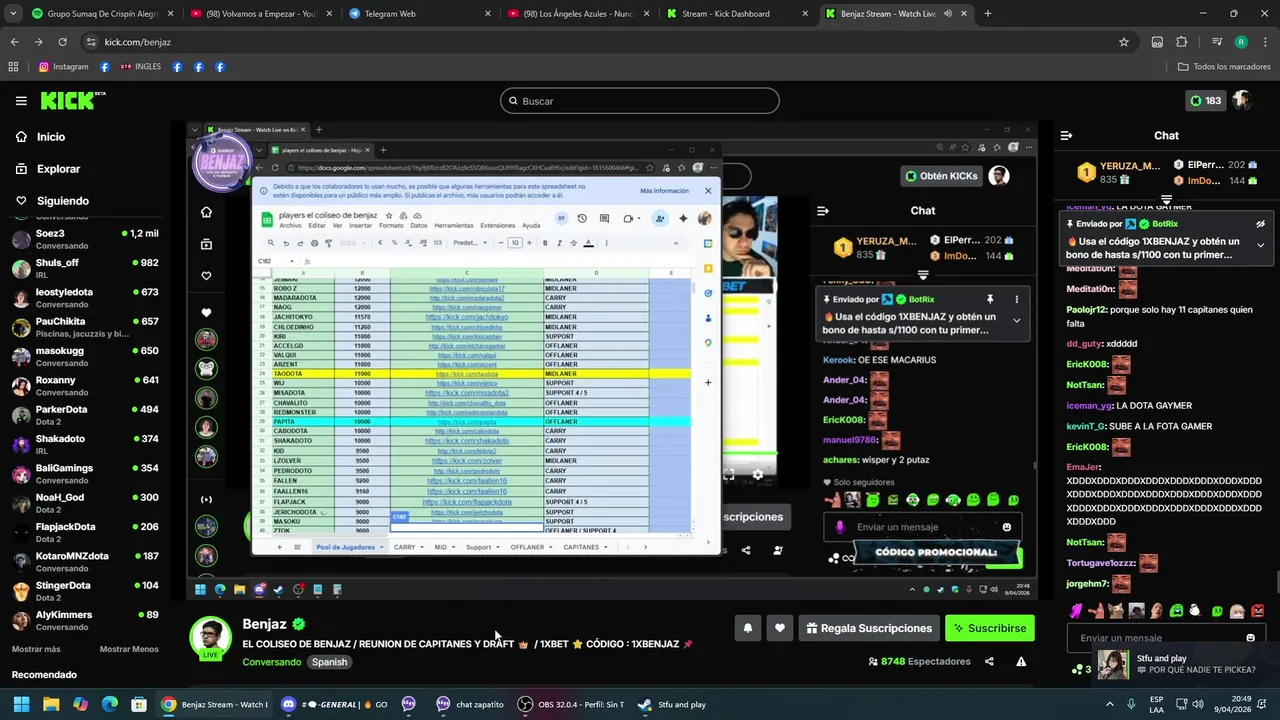
Task: Expand the pinned BotRix message chevron
Action: click(1260, 246)
